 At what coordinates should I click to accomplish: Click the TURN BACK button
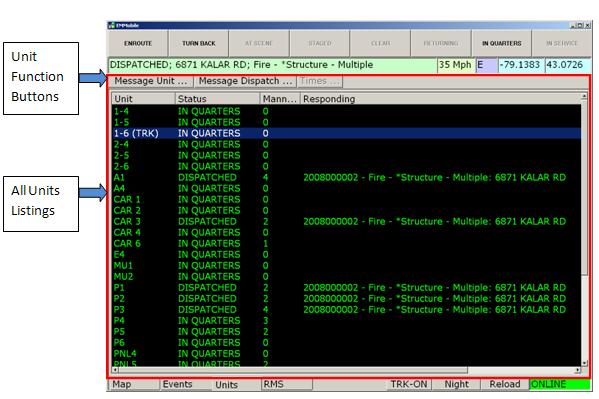click(x=199, y=43)
